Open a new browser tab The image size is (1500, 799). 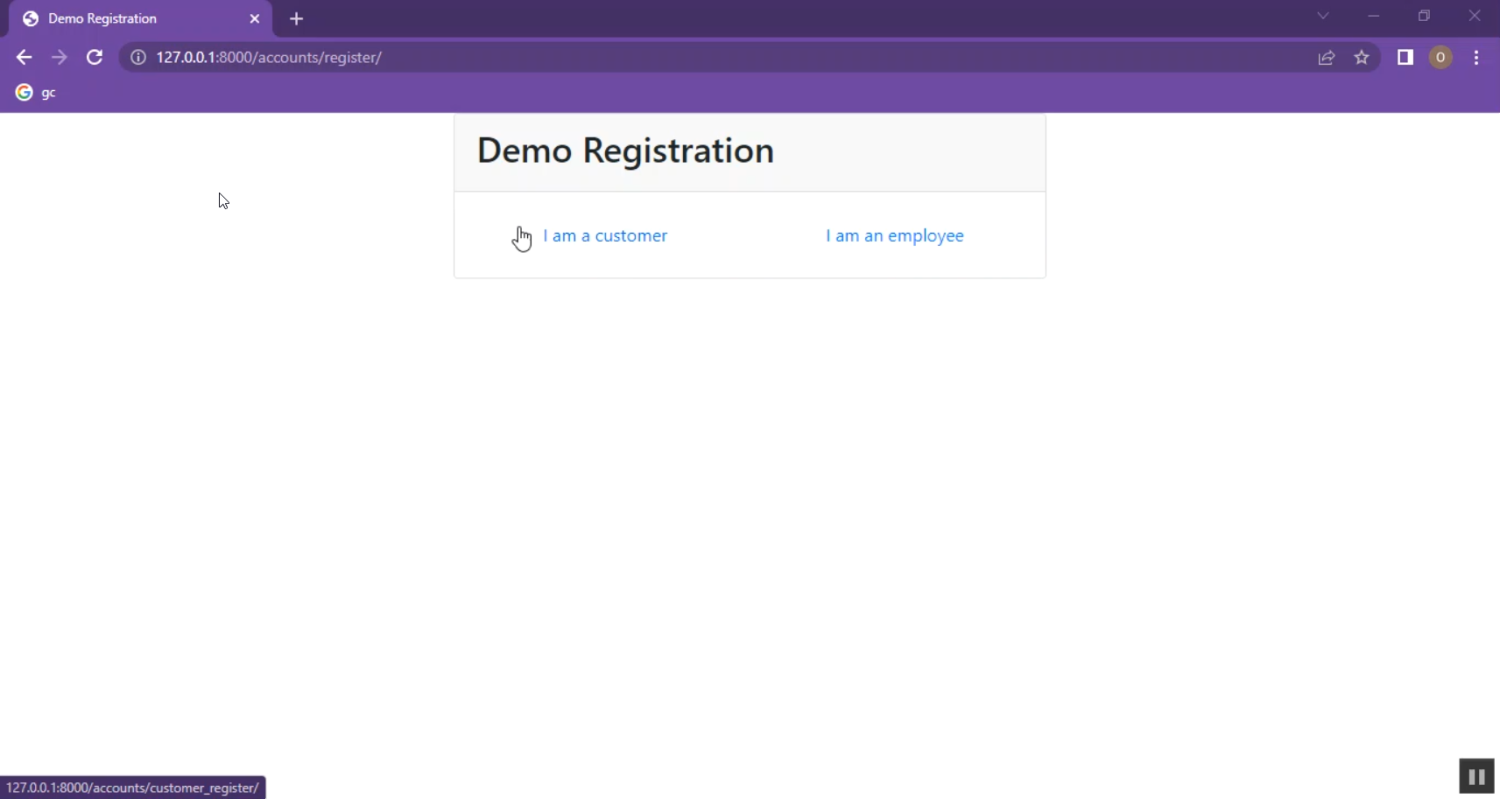(296, 19)
